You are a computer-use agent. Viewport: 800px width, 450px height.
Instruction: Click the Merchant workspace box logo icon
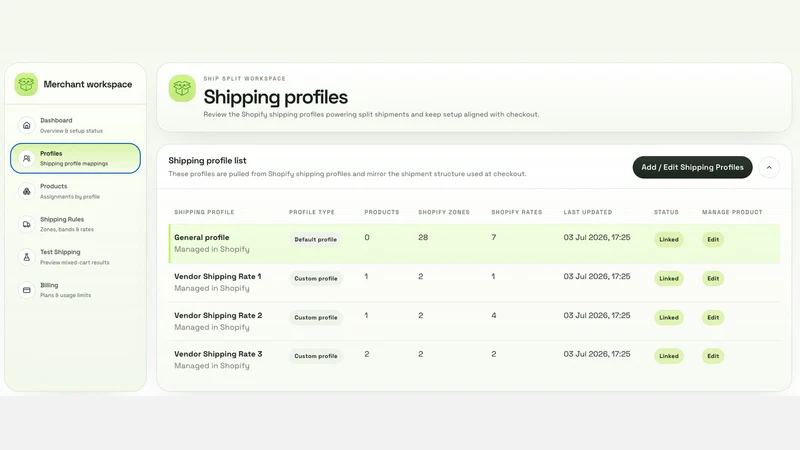(x=26, y=84)
